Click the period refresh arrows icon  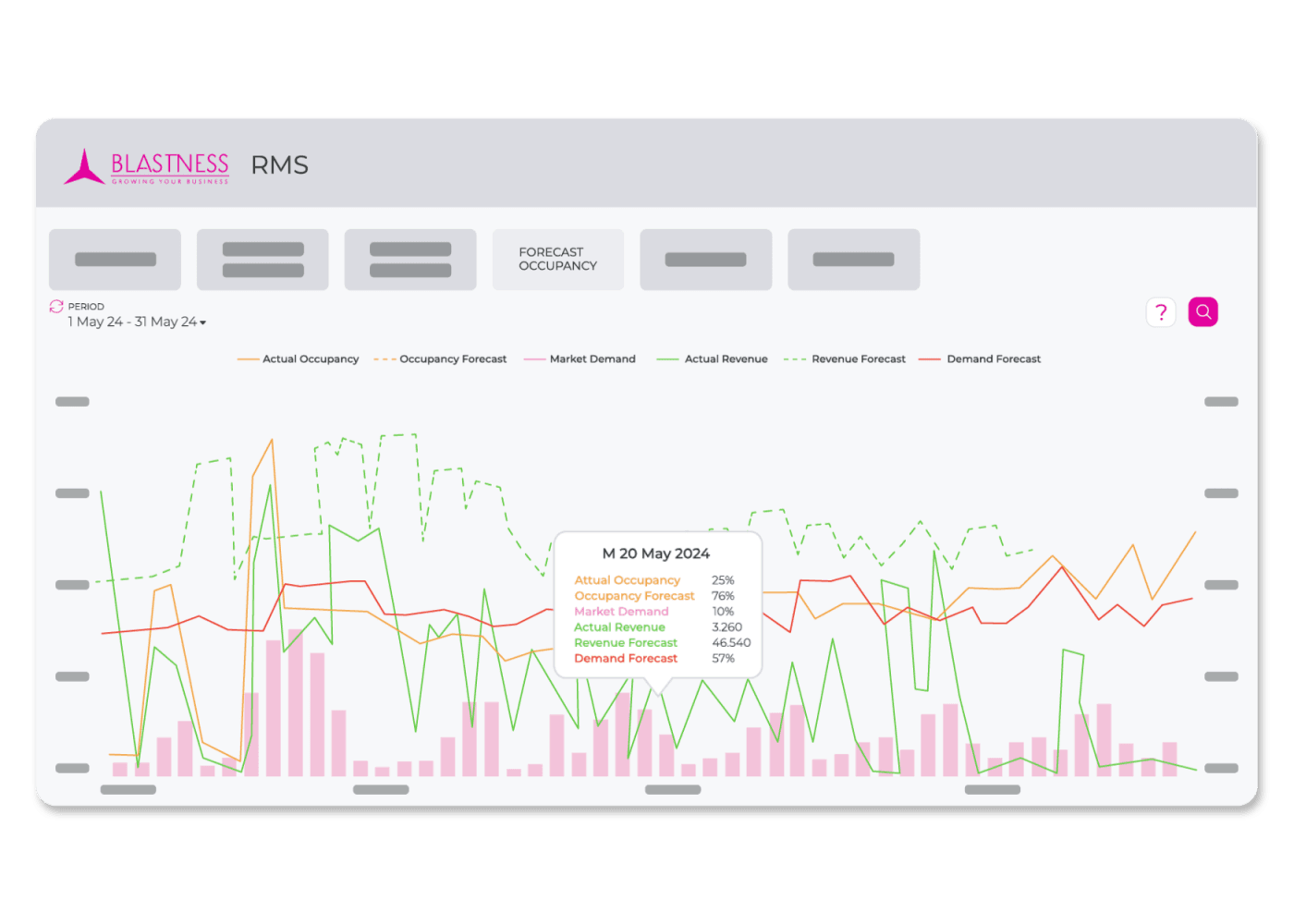pos(56,306)
